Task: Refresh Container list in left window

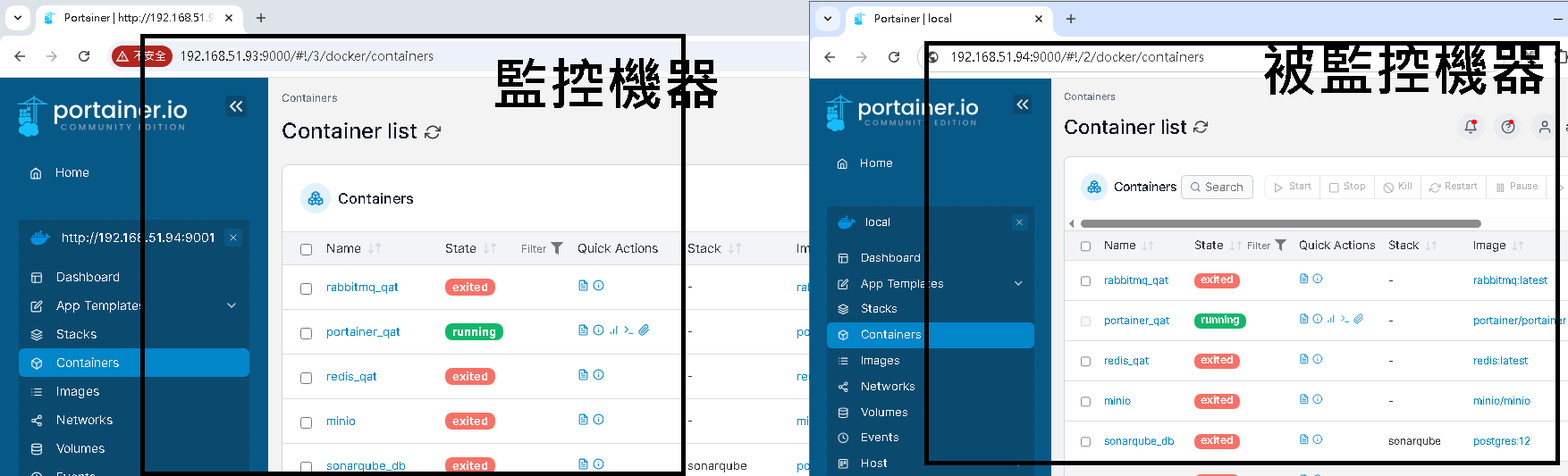Action: click(433, 132)
